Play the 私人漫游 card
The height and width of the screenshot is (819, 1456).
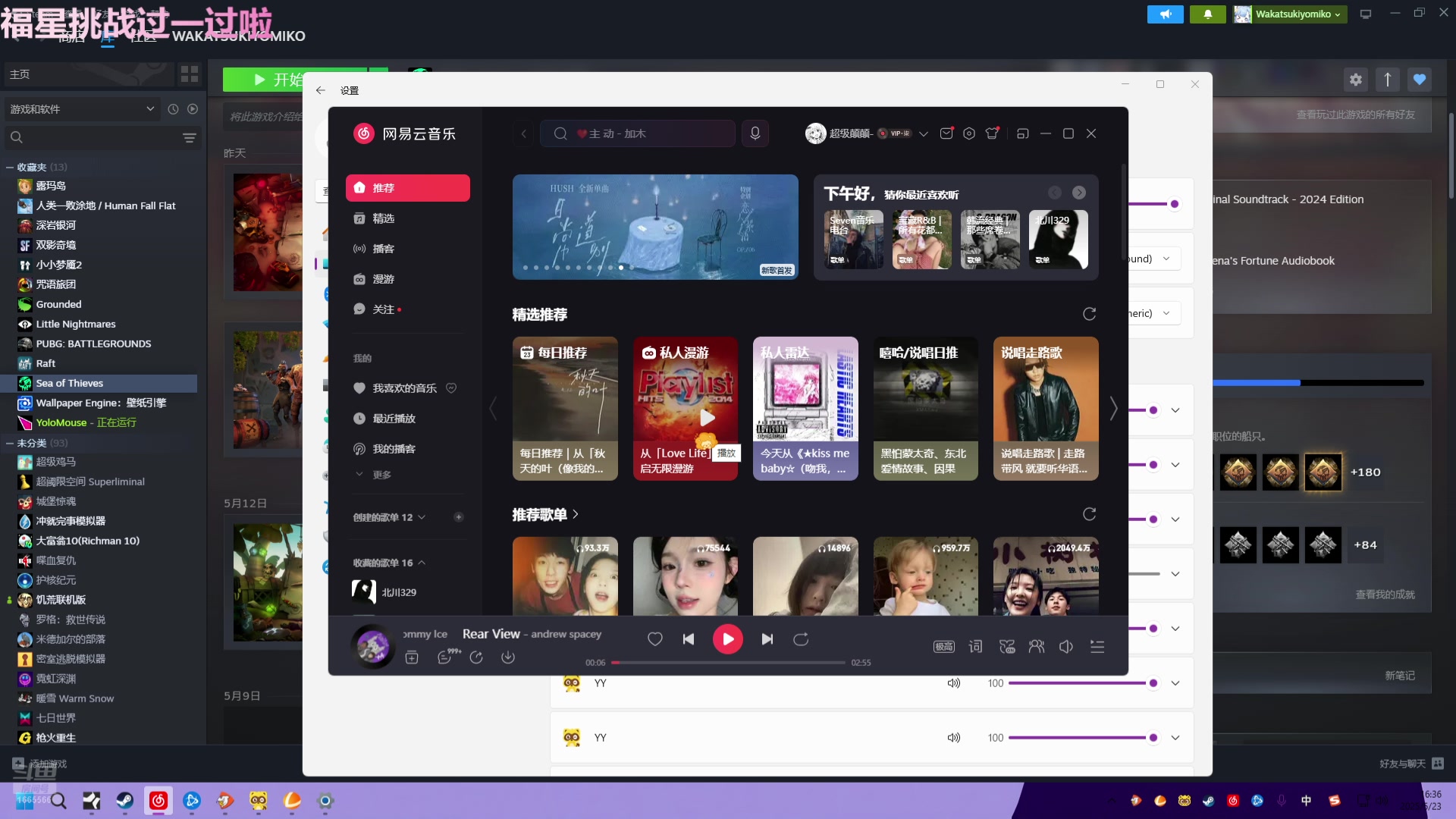[707, 417]
